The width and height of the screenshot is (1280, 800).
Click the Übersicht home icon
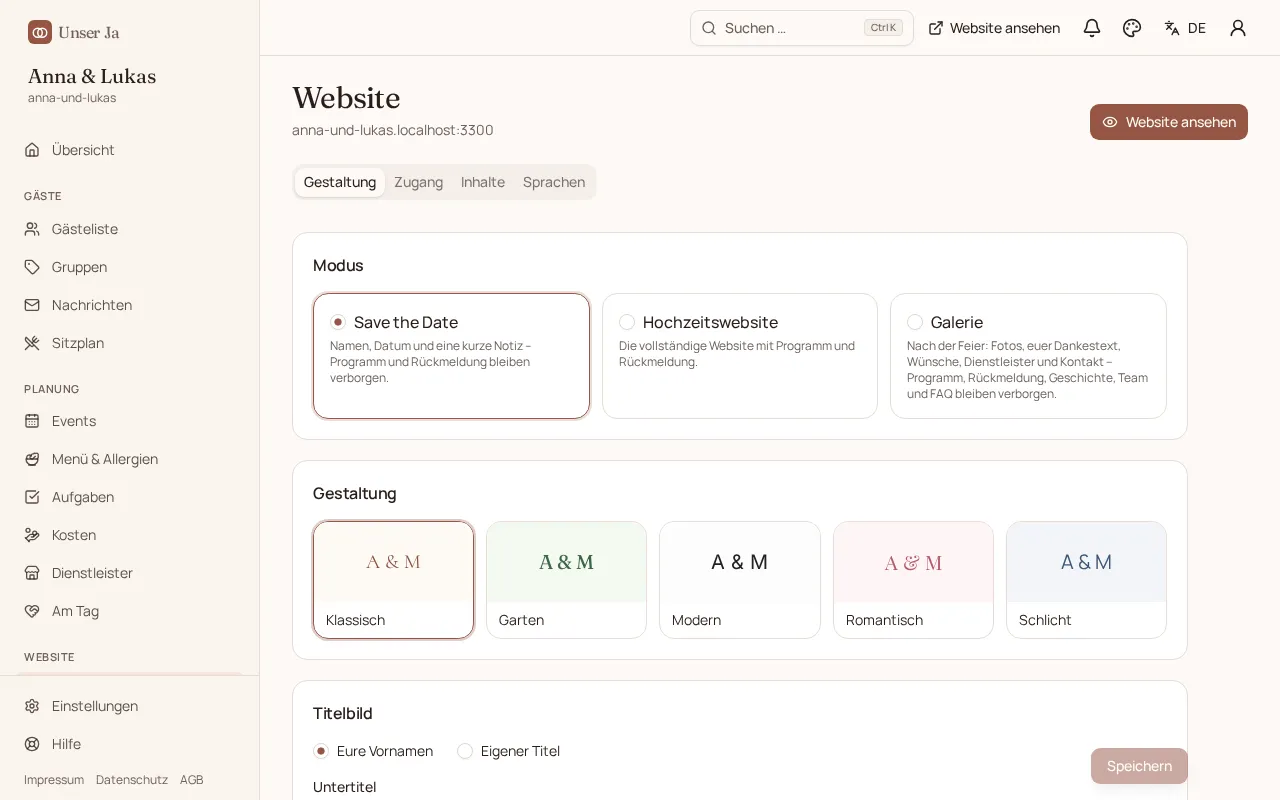pos(32,150)
